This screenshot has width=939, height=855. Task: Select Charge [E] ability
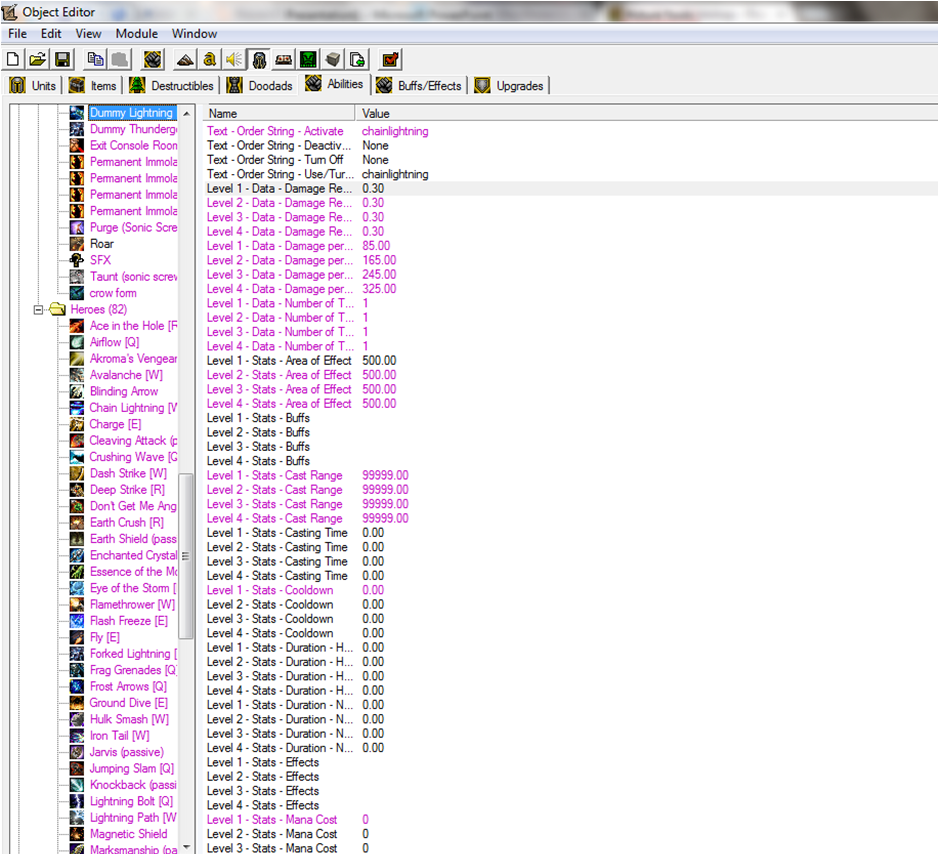tap(116, 424)
